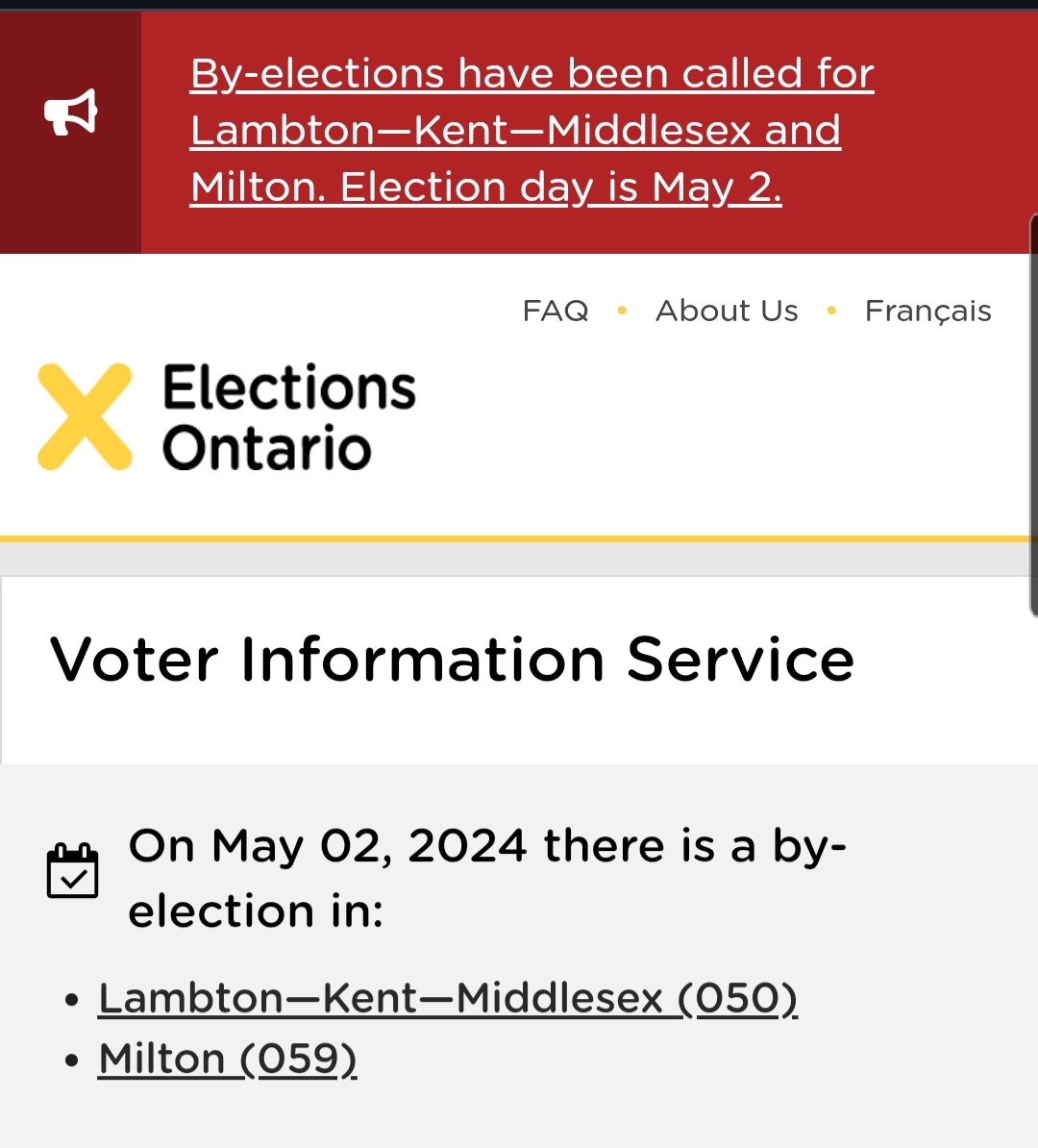Click the Voter Information Service heading
This screenshot has height=1148, width=1038.
[x=452, y=660]
